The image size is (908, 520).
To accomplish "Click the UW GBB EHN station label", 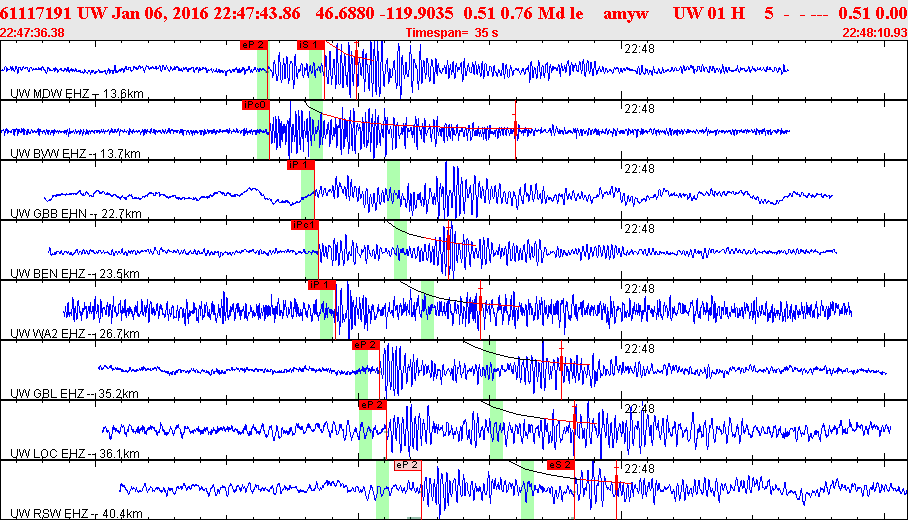I will pos(48,213).
